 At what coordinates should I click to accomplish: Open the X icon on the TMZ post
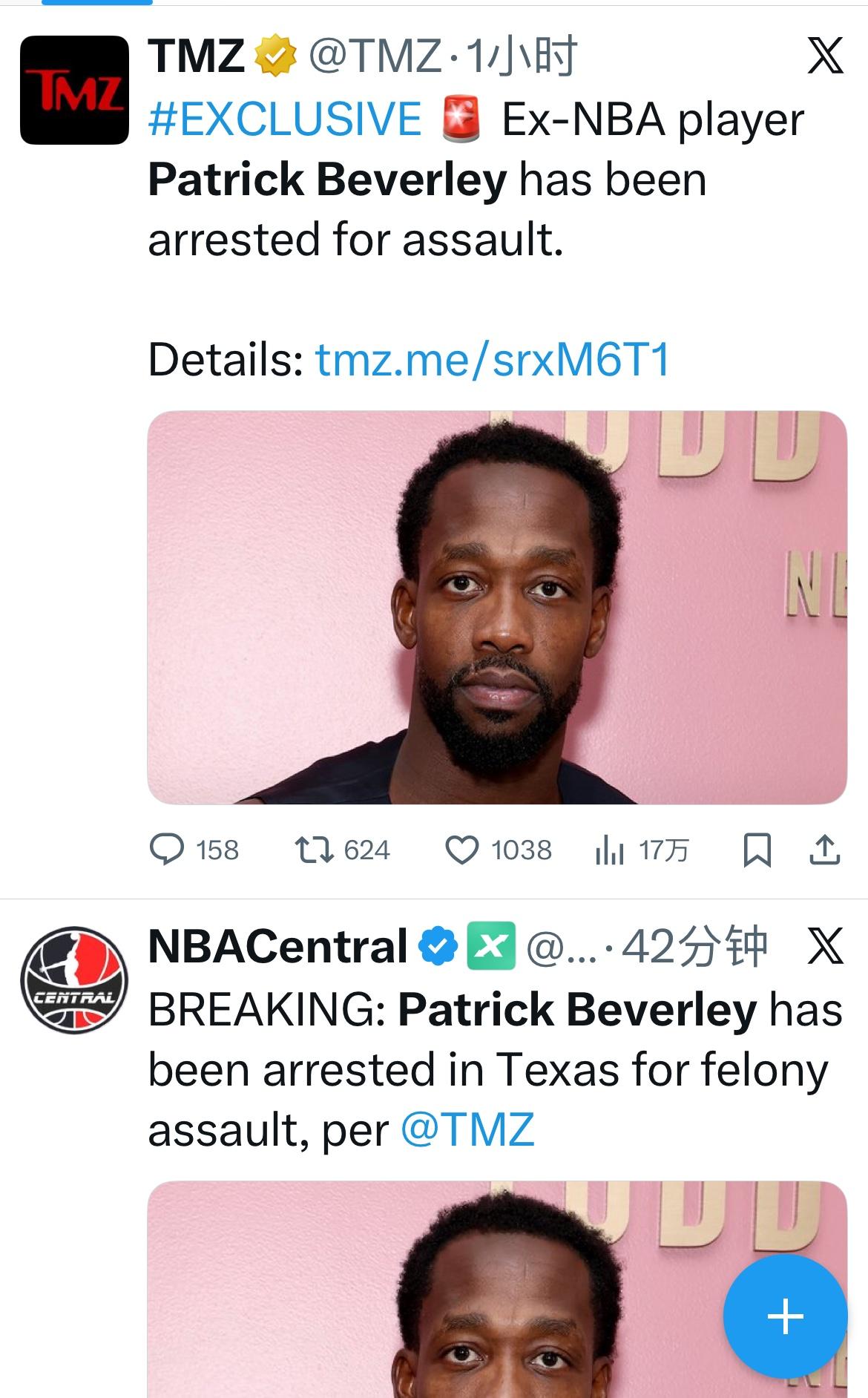[825, 56]
